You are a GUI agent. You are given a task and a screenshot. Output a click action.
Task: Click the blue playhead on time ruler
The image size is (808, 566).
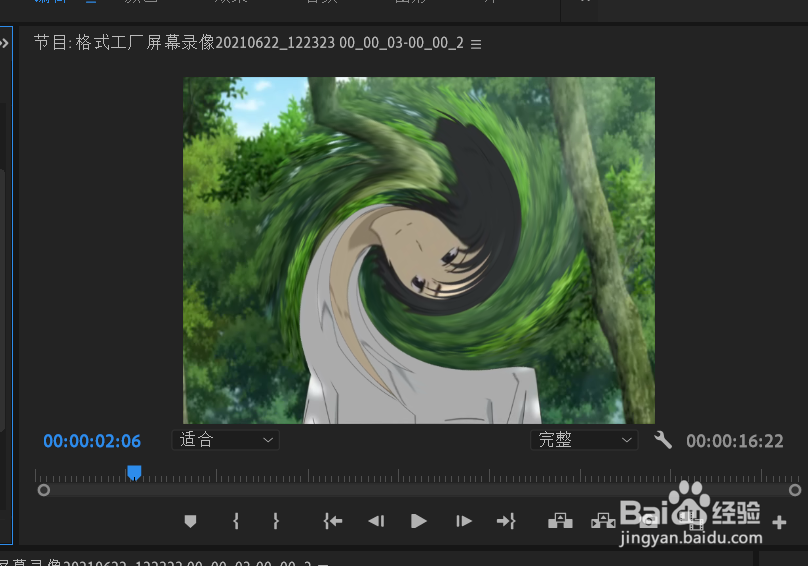(x=134, y=473)
